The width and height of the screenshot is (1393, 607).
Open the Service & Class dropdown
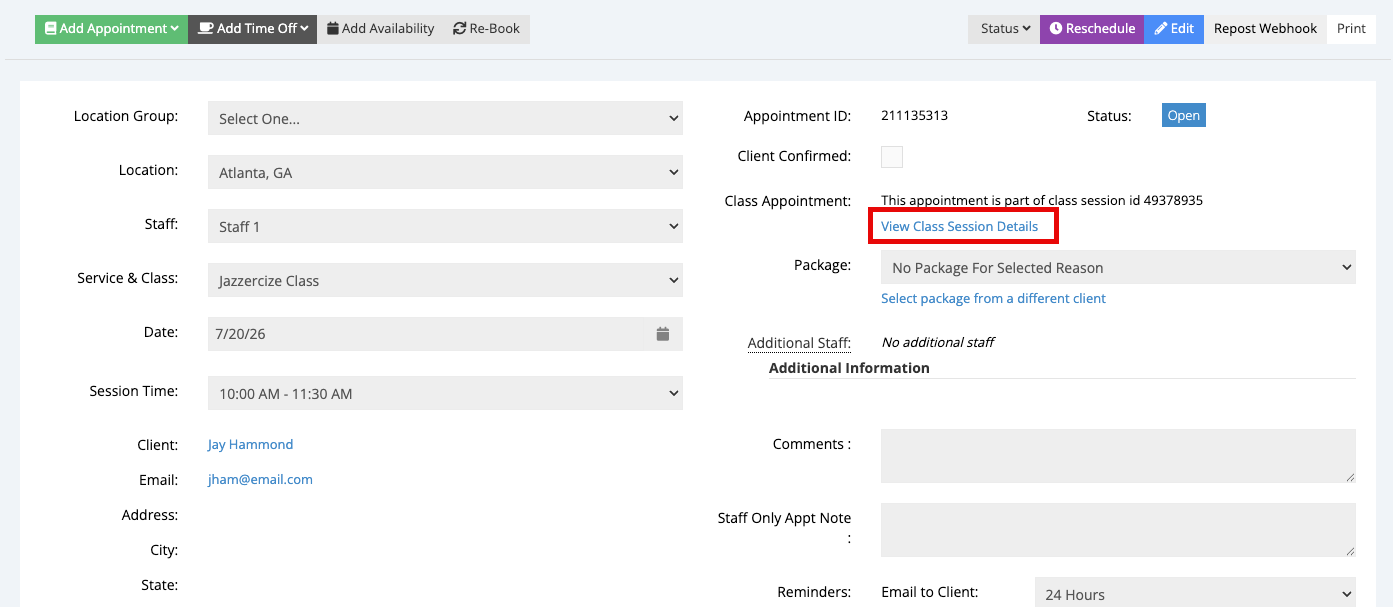(x=445, y=280)
